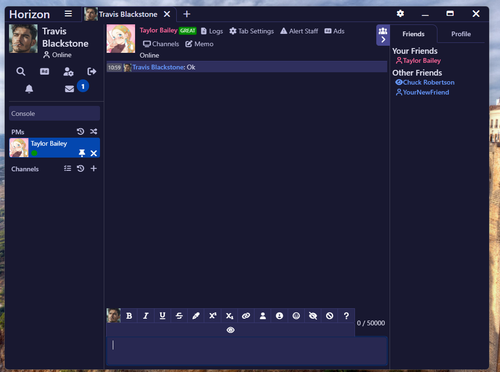The height and width of the screenshot is (372, 500).
Task: Select the Travis Blackstone character tab
Action: pyautogui.click(x=128, y=14)
